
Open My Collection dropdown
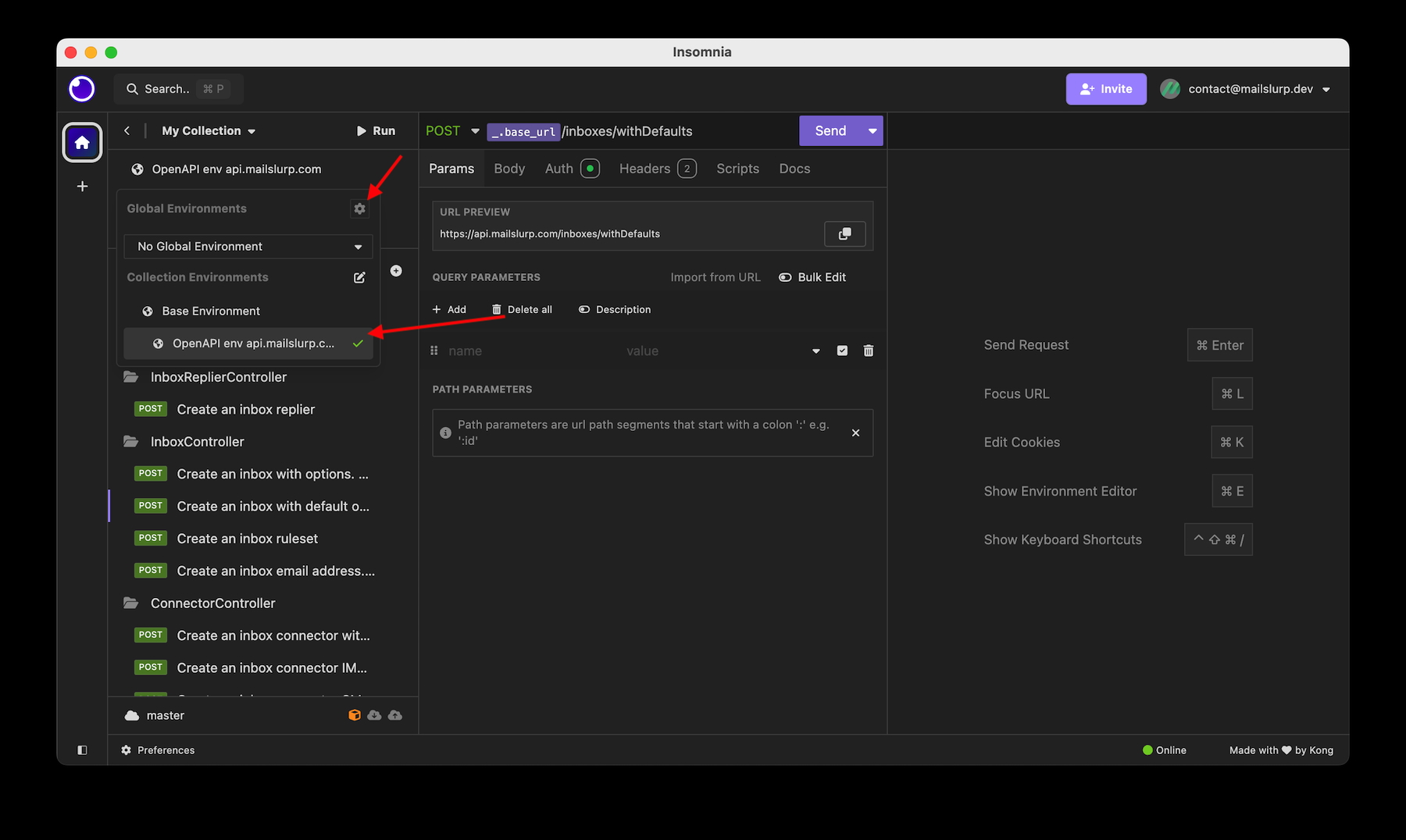click(209, 131)
